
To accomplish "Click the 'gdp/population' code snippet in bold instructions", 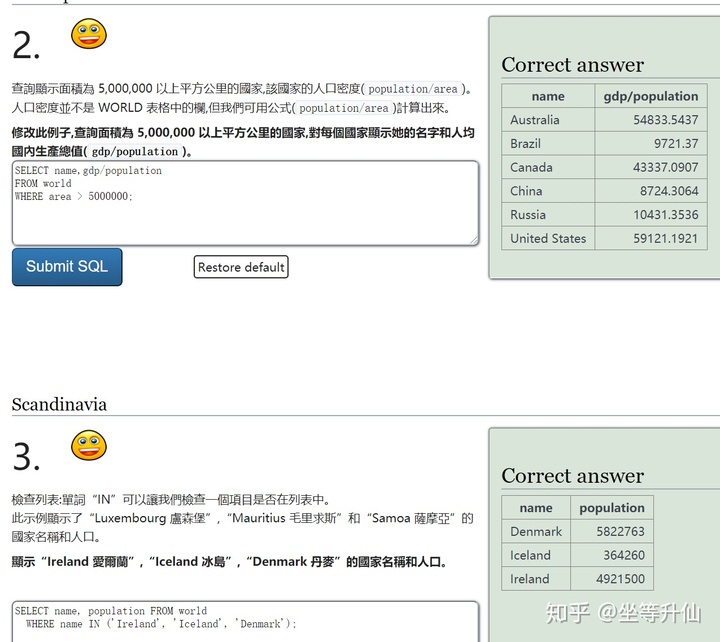I will pos(135,152).
